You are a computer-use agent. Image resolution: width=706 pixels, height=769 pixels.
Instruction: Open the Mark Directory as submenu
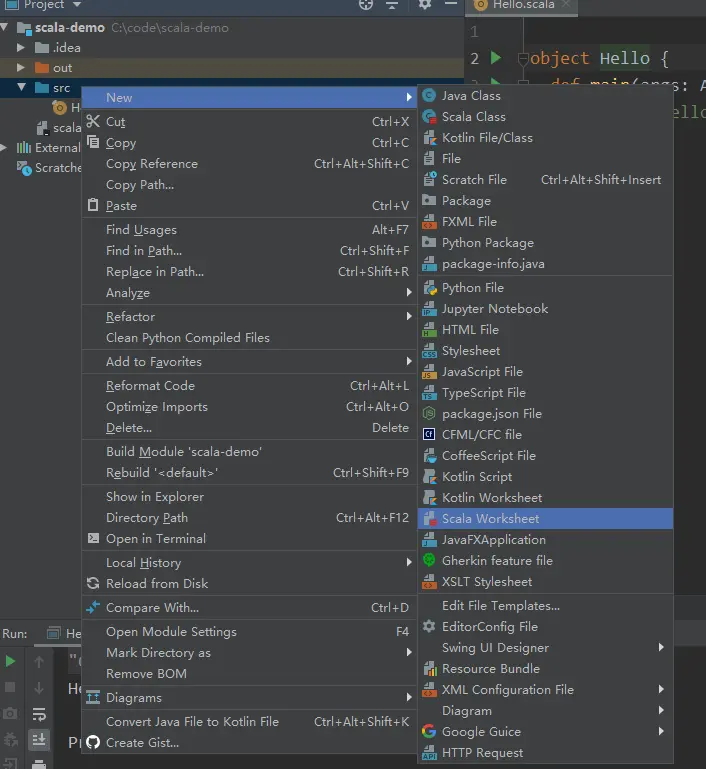pos(249,653)
